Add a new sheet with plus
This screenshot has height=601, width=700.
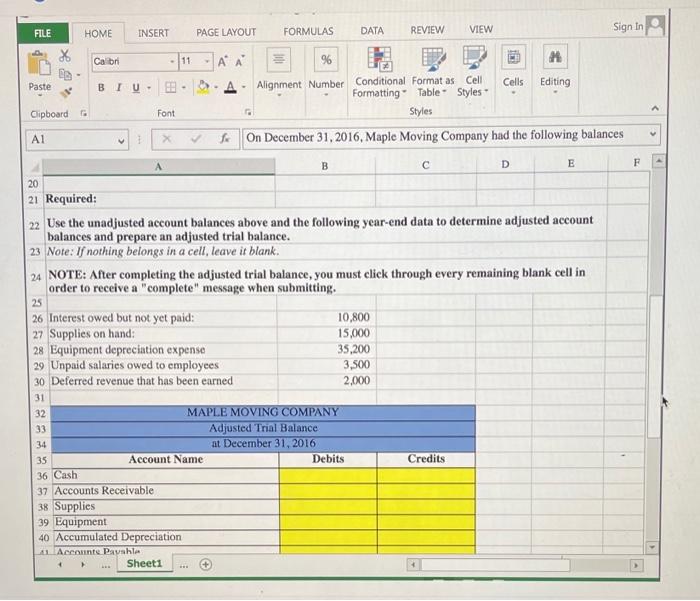click(x=205, y=564)
